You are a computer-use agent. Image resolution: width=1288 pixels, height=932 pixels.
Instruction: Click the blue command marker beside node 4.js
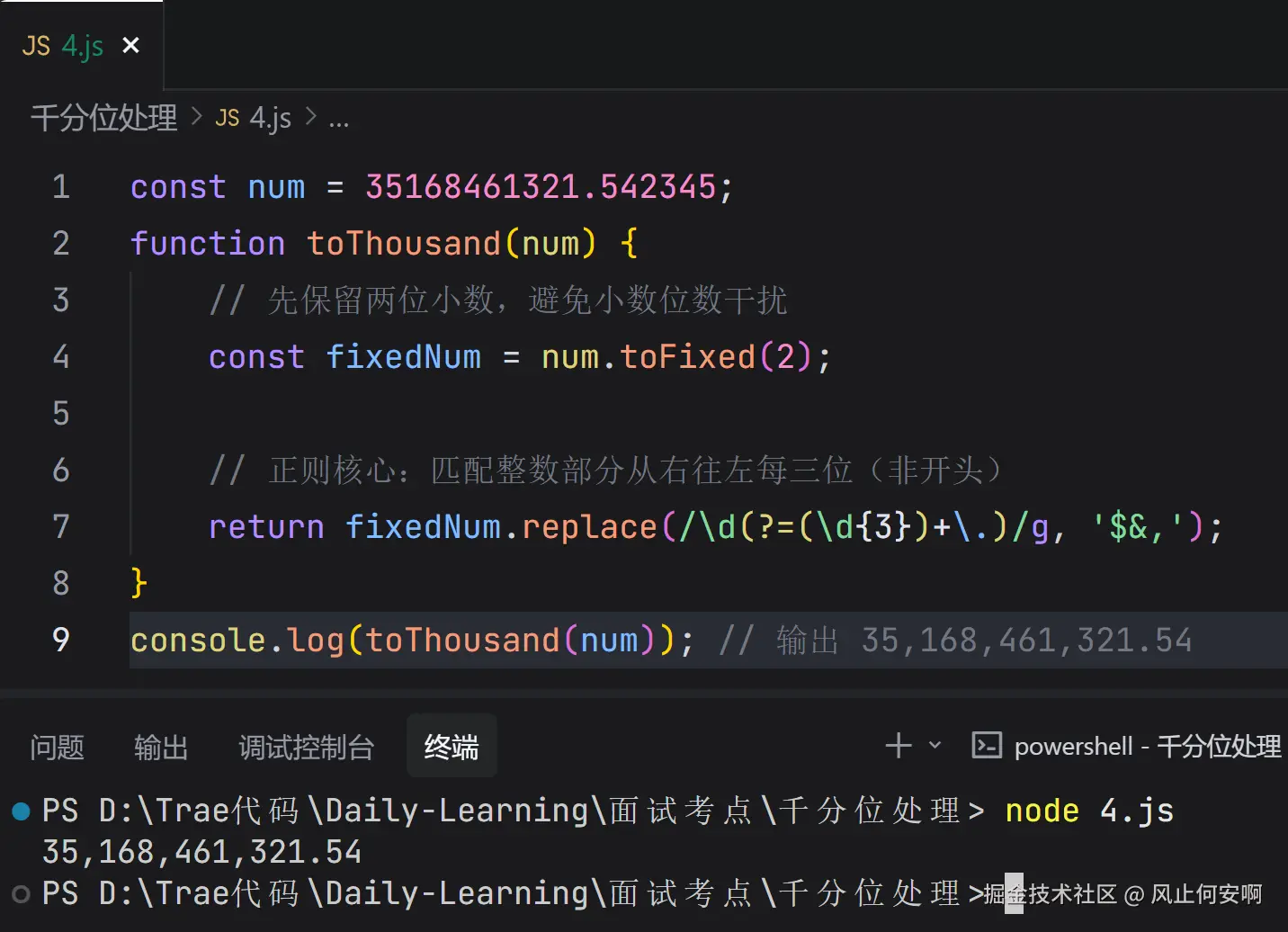(21, 811)
